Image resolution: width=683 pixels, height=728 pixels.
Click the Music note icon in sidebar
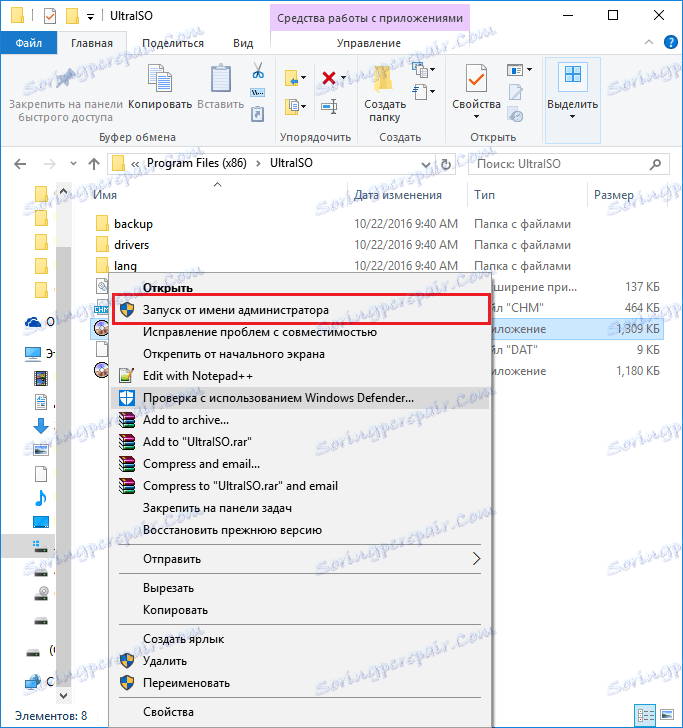(40, 498)
